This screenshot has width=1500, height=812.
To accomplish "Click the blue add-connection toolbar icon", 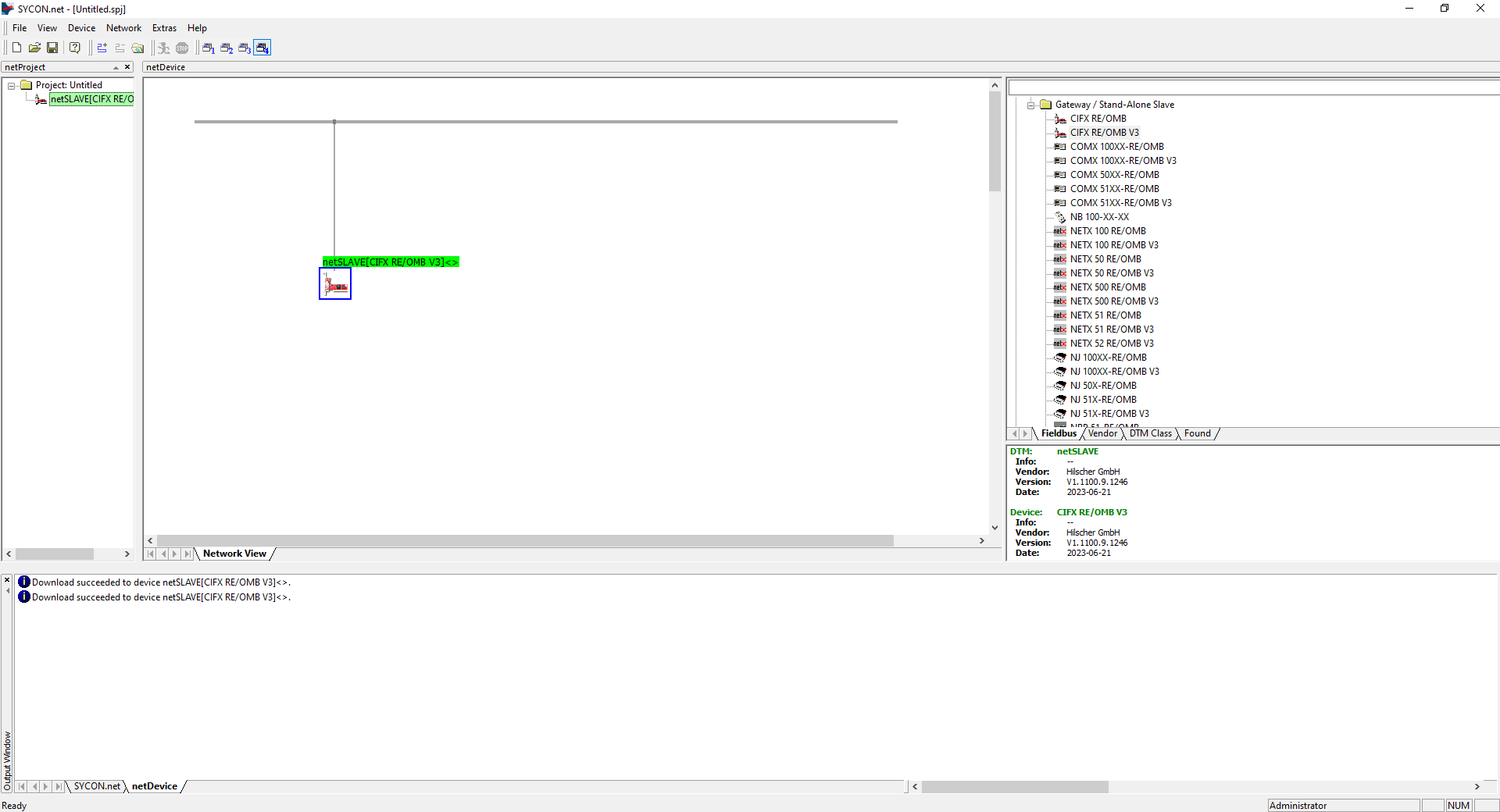I will 102,48.
